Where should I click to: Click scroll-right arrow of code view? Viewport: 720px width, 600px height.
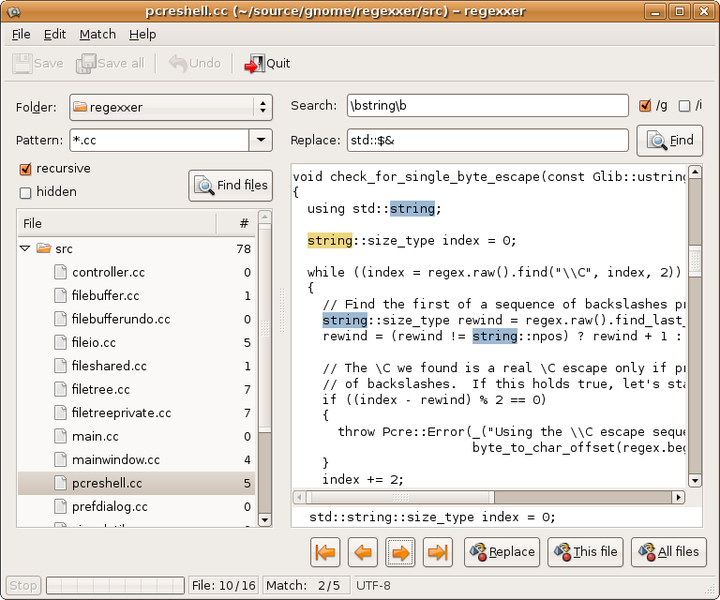pos(678,497)
